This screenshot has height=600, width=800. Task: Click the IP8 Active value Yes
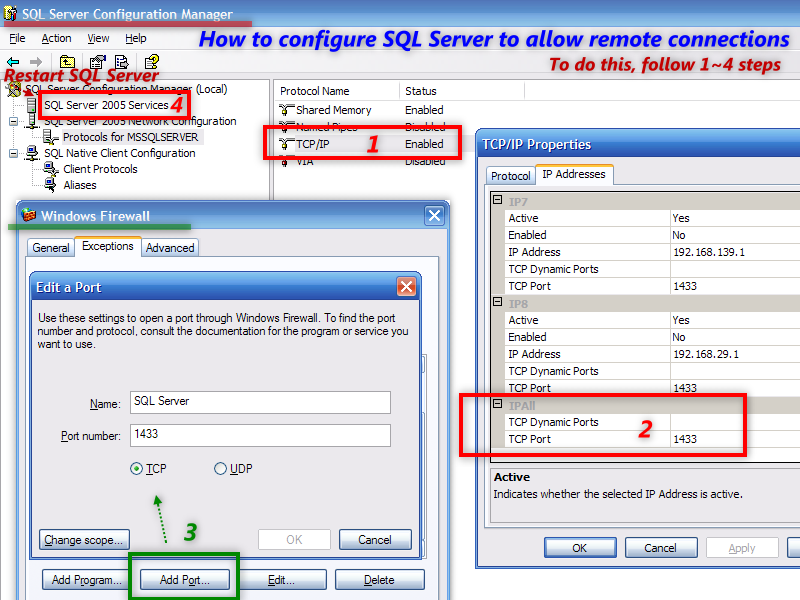pos(681,320)
